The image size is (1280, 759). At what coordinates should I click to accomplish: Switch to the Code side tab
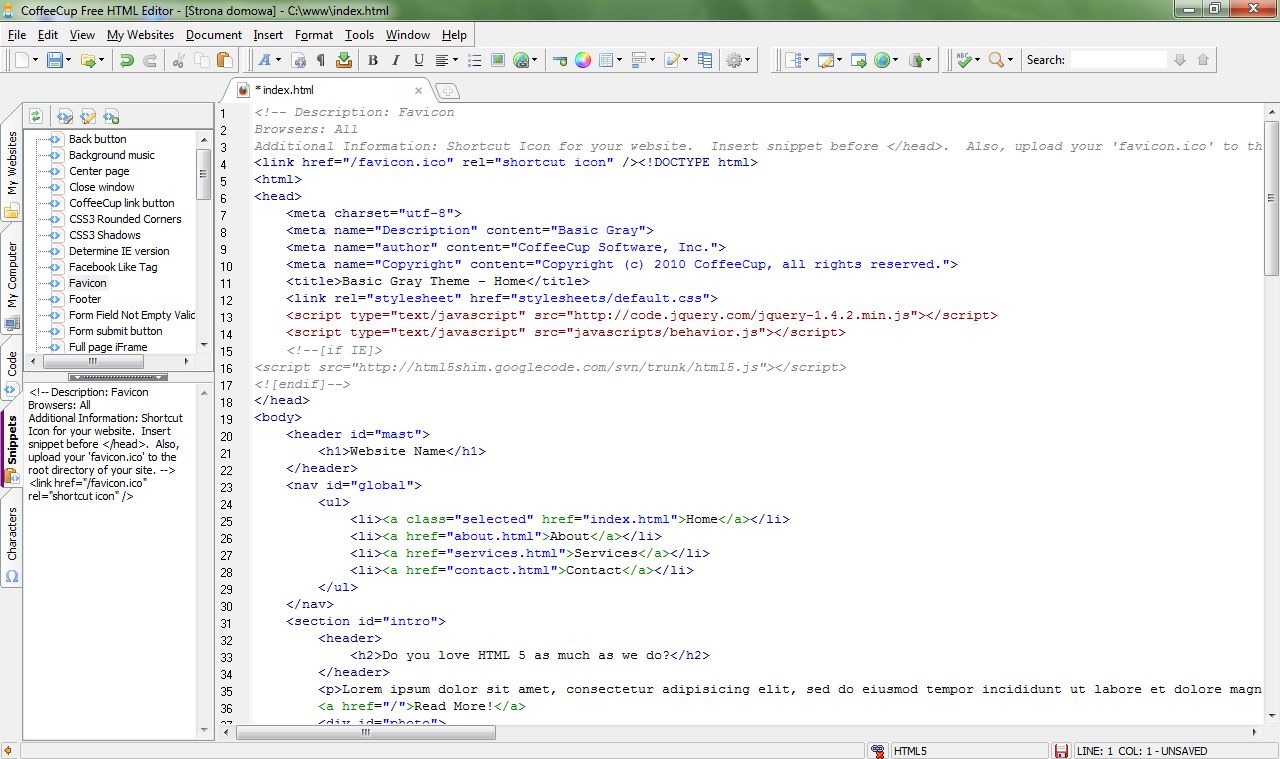[12, 372]
